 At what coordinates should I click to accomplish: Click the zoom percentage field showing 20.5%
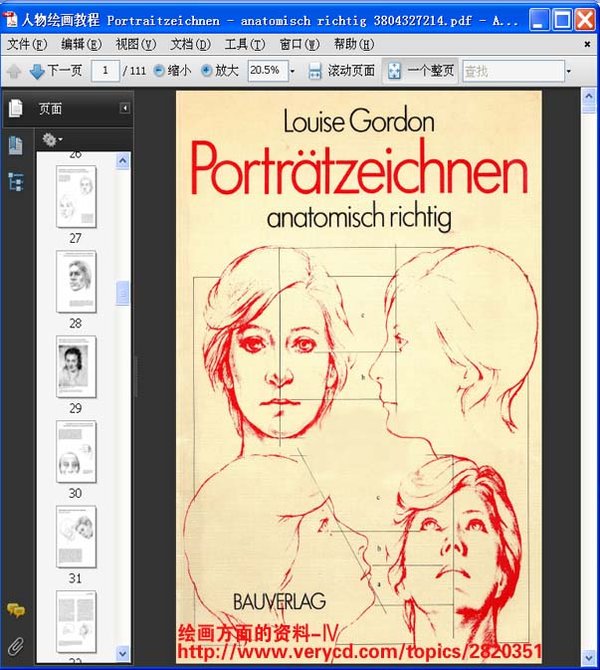tap(268, 71)
